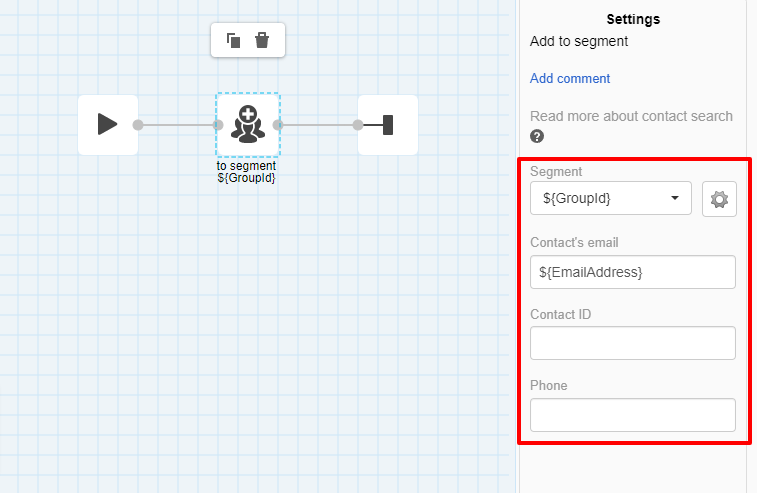
Task: Click the duplicate block icon
Action: pyautogui.click(x=234, y=40)
